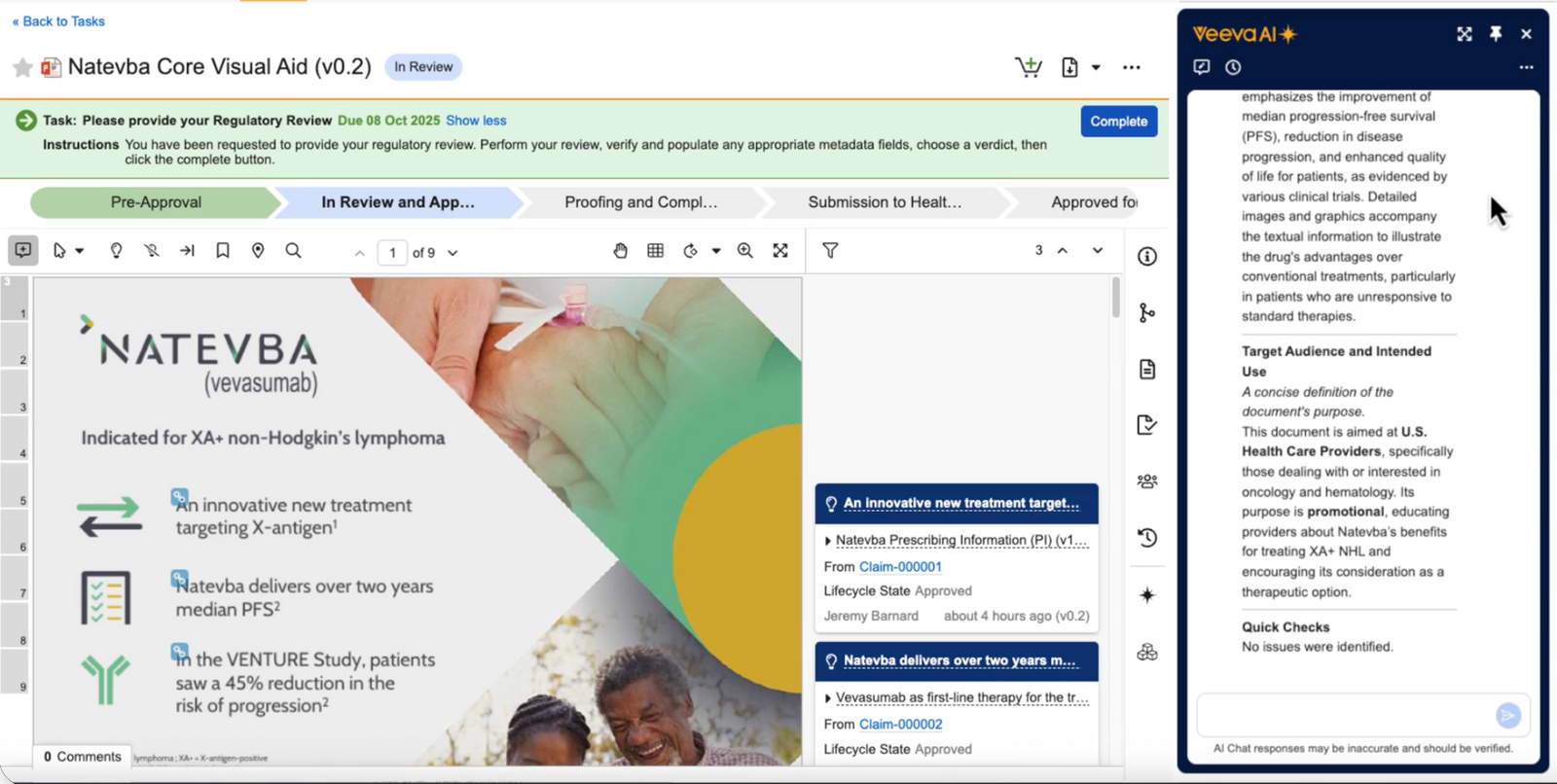Open the page selector dropdown

pos(453,253)
